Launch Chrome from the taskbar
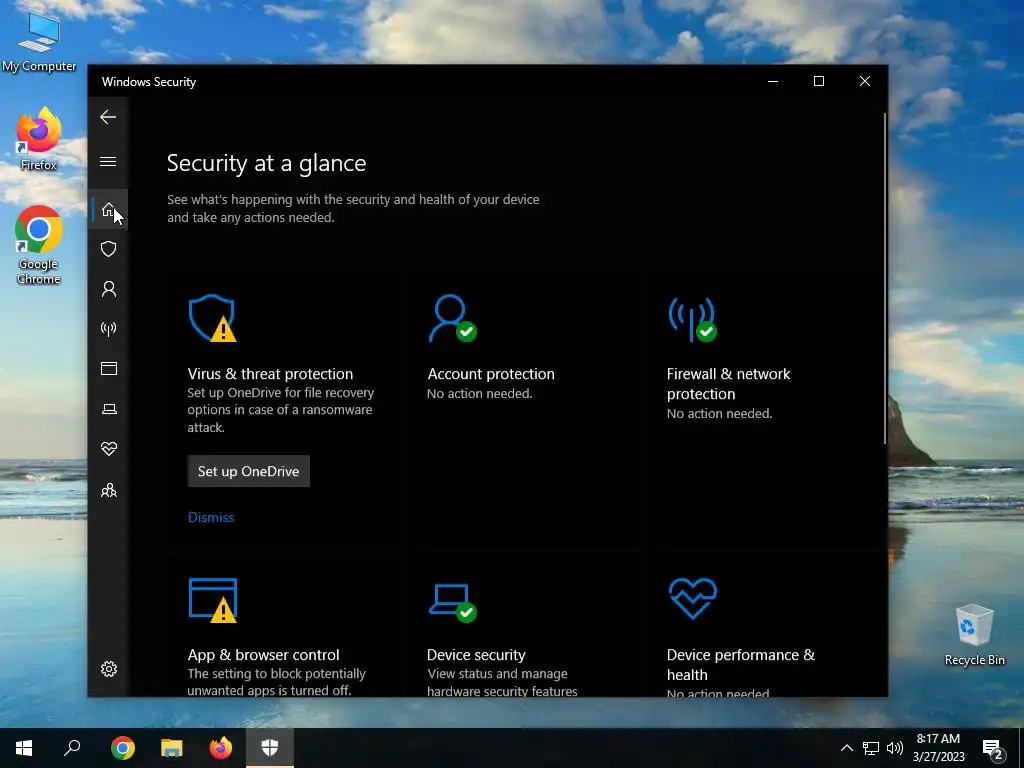The width and height of the screenshot is (1024, 768). coord(123,748)
